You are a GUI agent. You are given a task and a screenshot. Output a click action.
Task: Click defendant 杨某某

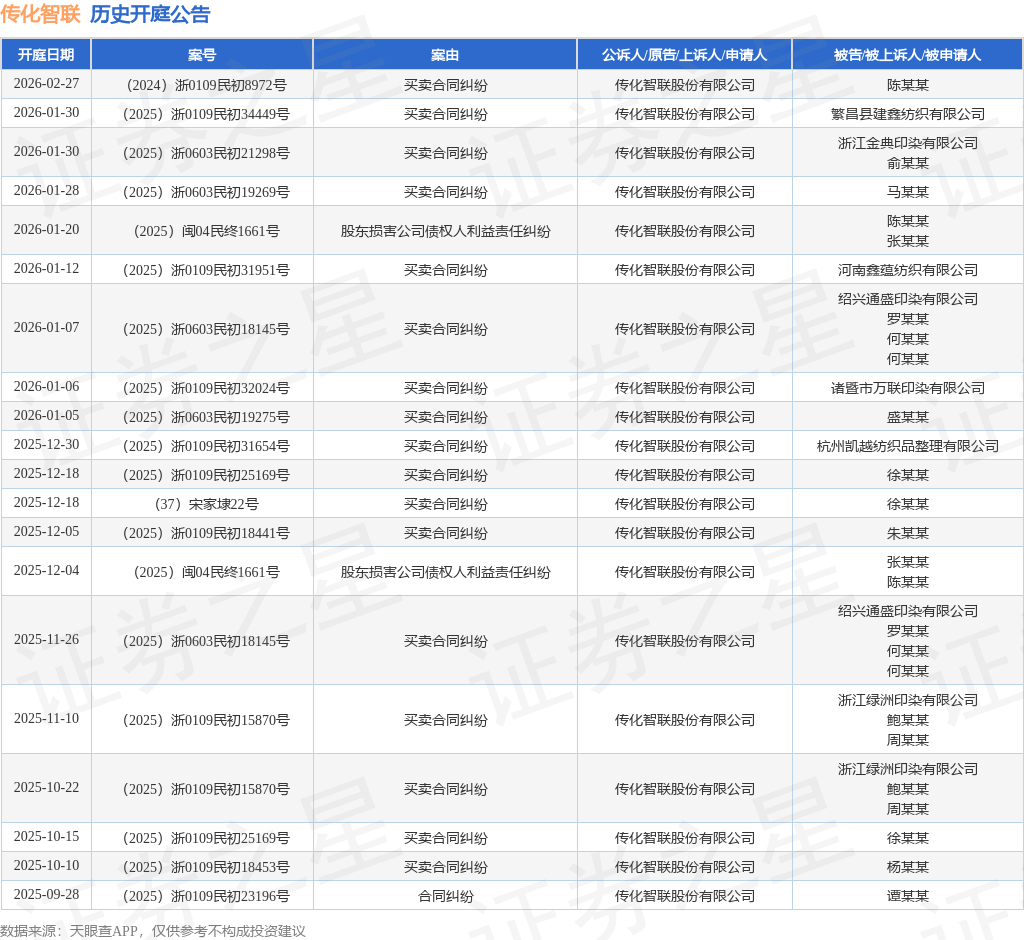(908, 867)
